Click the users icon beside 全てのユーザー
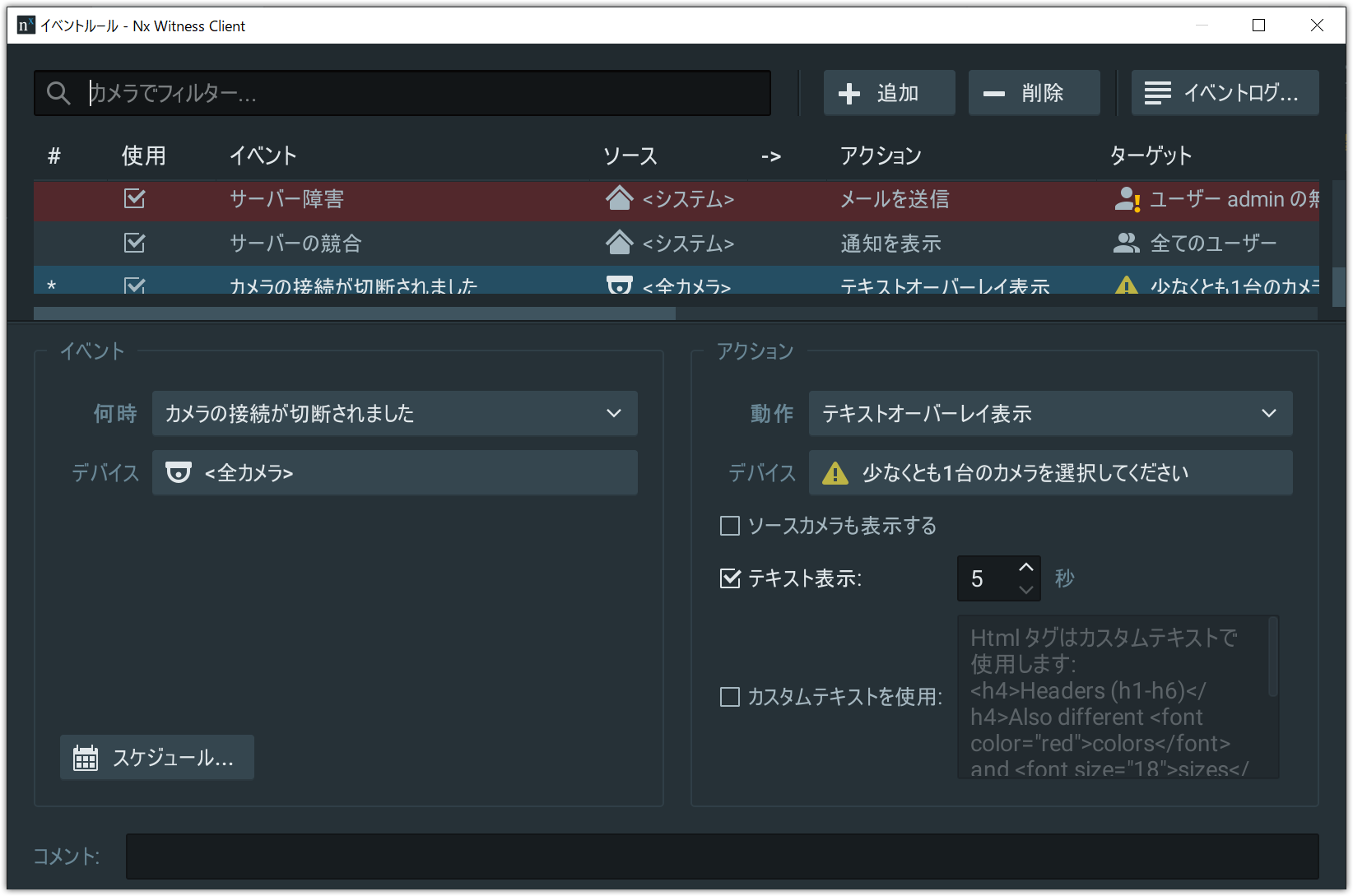Screen dimensions: 1353x896 1125,243
